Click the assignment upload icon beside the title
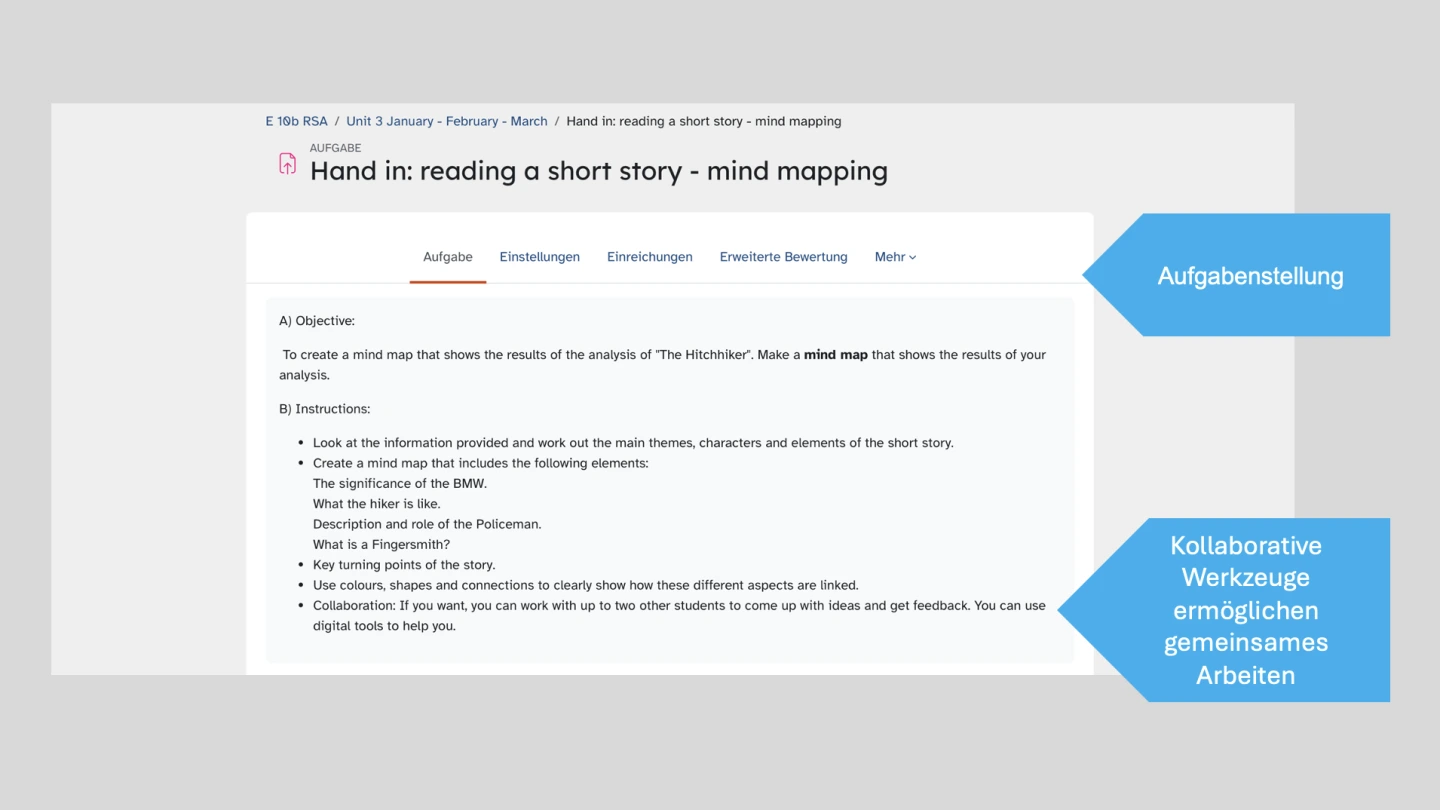 [287, 164]
